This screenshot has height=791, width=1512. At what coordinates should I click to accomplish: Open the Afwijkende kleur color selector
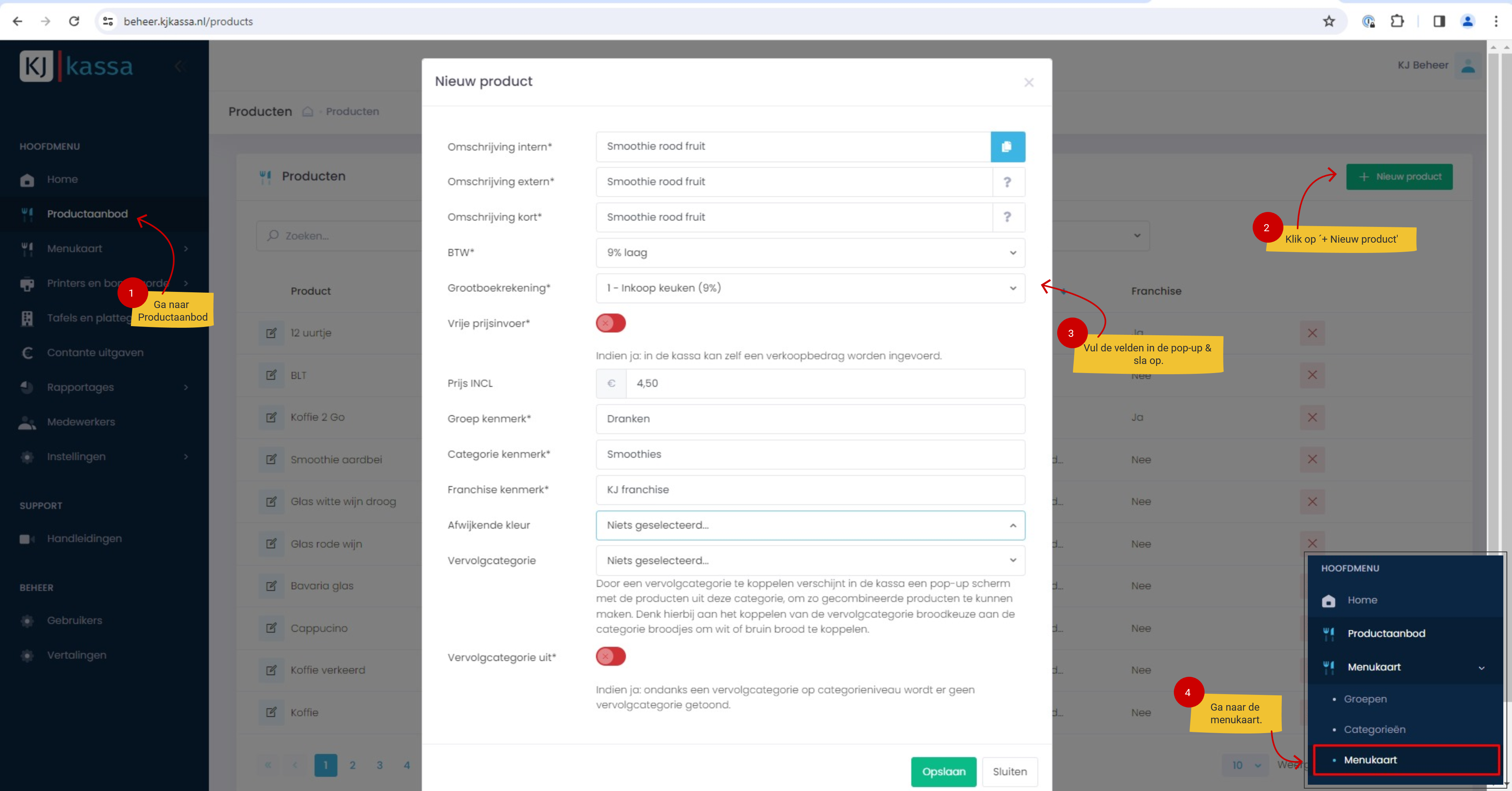point(810,525)
